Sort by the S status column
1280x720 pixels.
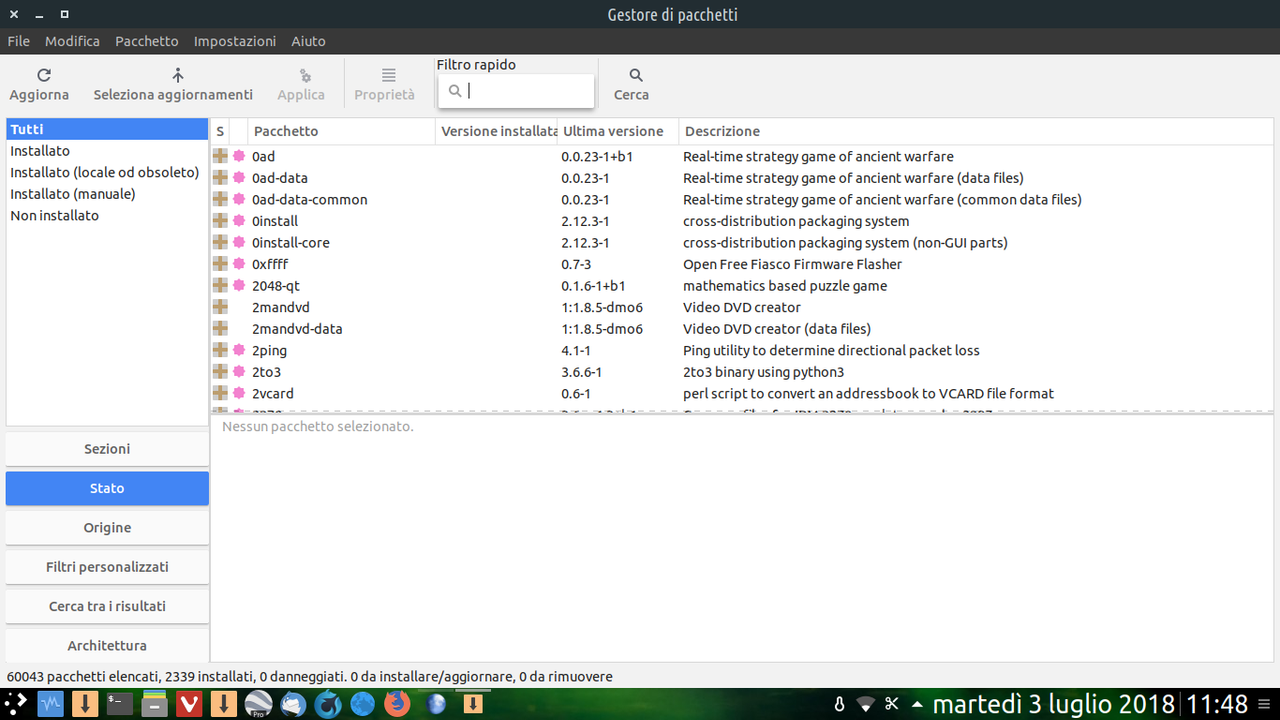220,131
